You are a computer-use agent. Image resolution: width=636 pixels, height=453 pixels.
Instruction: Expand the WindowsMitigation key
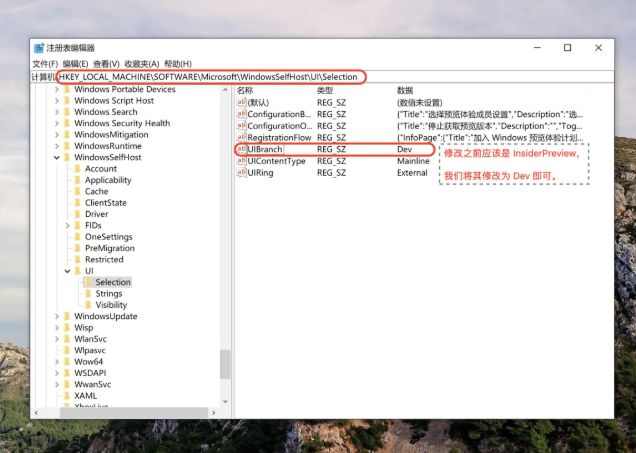pos(57,135)
